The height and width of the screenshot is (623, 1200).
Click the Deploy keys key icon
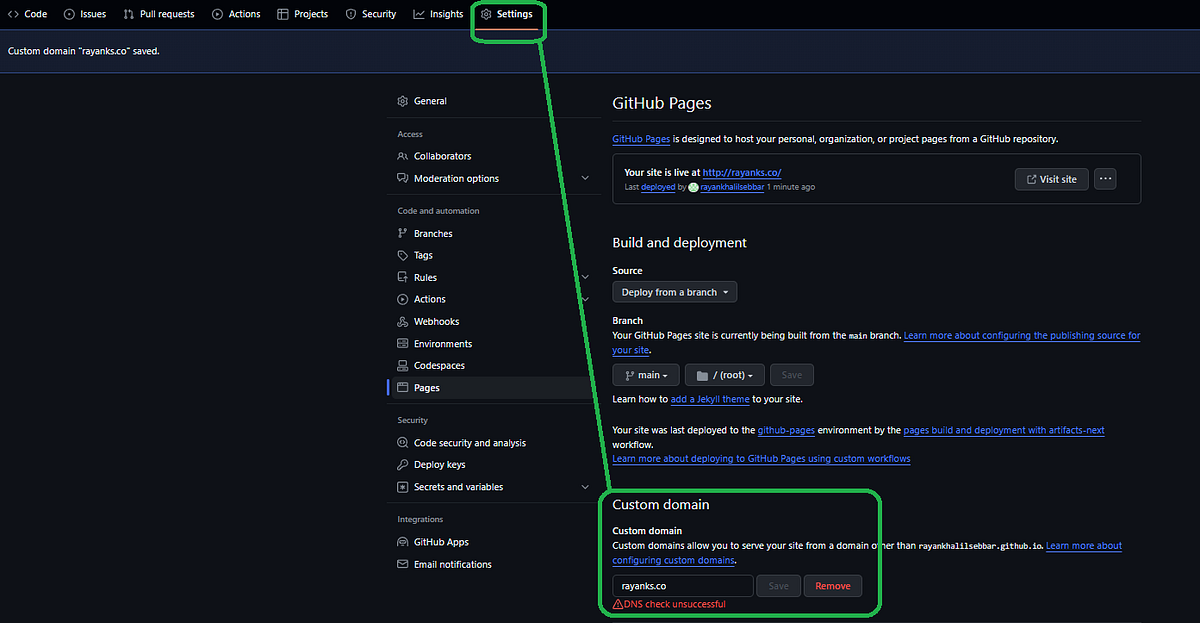[405, 464]
